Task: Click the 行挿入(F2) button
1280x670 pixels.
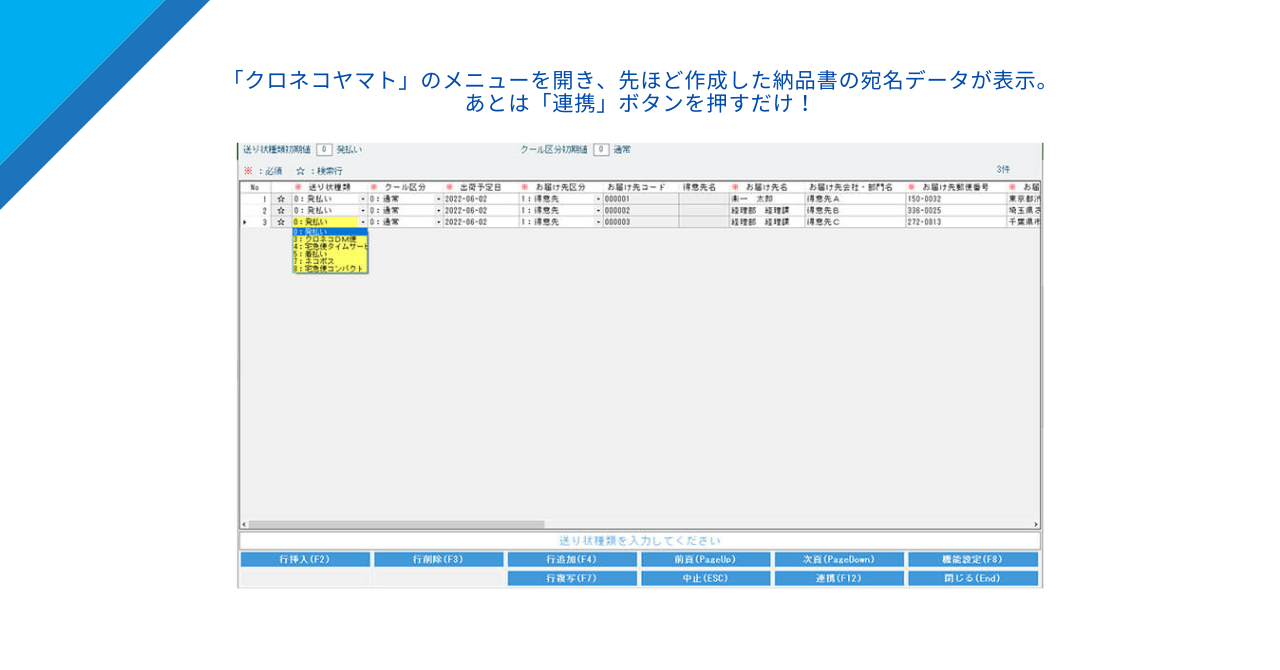Action: tap(305, 560)
